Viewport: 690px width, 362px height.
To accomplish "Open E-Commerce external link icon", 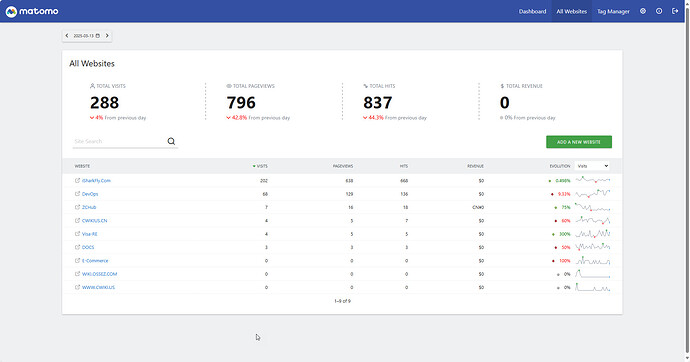I will (77, 260).
